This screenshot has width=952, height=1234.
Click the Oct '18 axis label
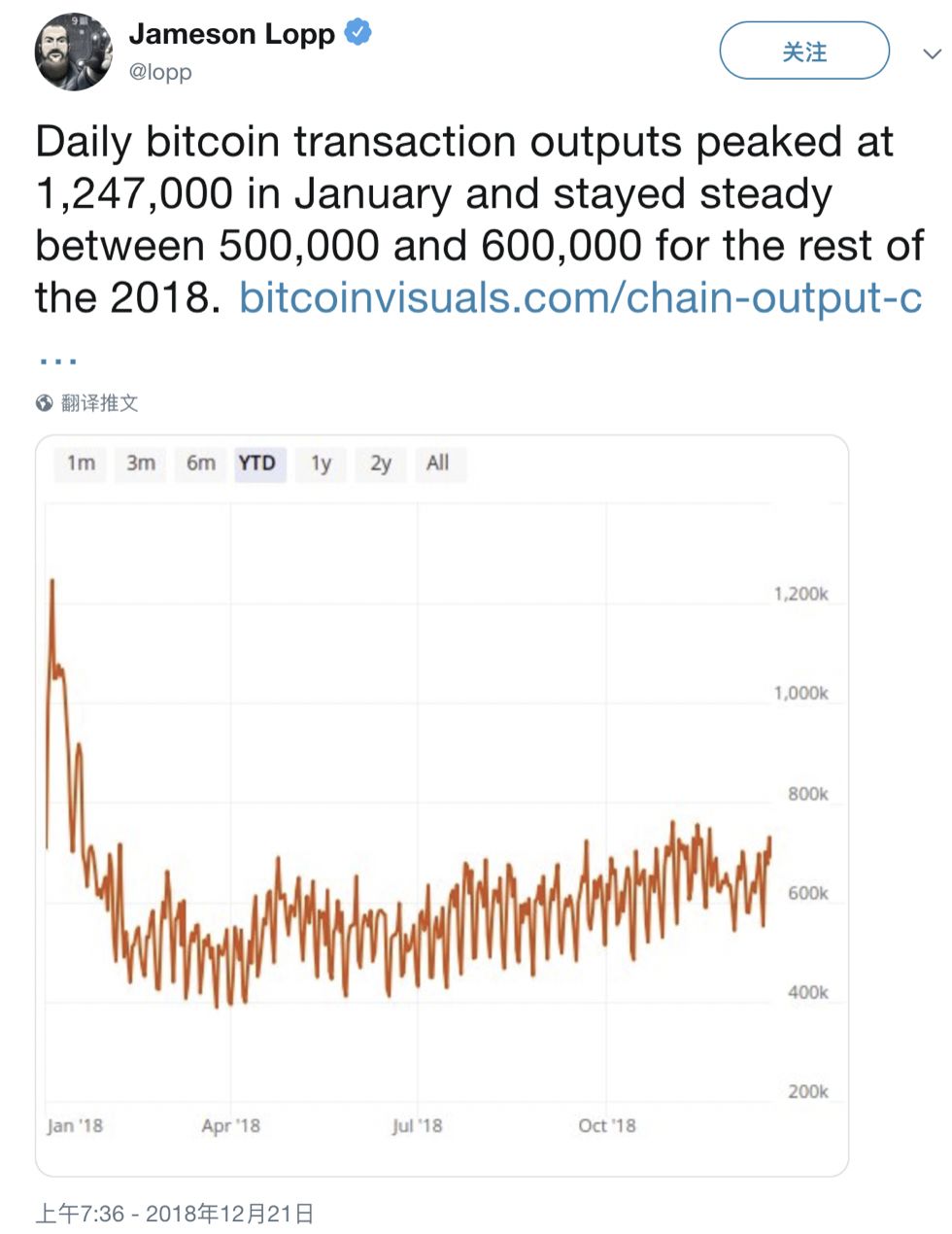pyautogui.click(x=606, y=1125)
